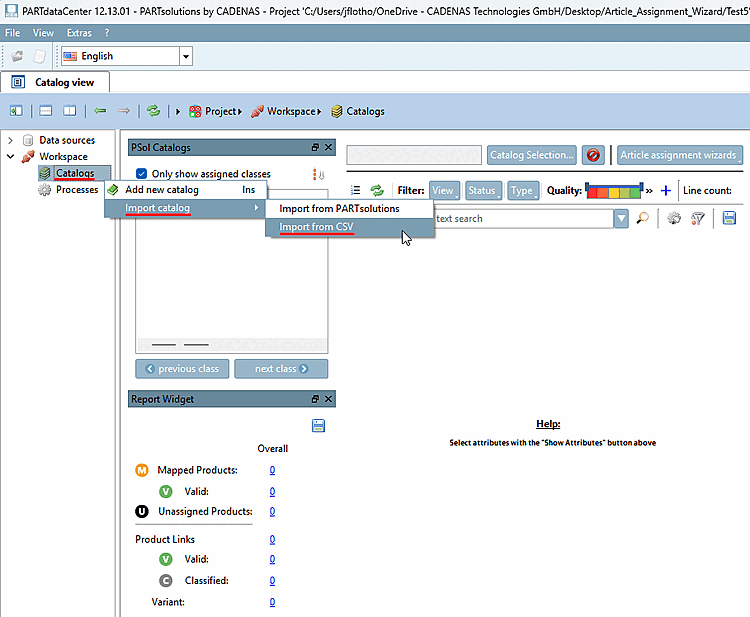
Task: Click the gear settings icon in search bar
Action: [x=674, y=219]
